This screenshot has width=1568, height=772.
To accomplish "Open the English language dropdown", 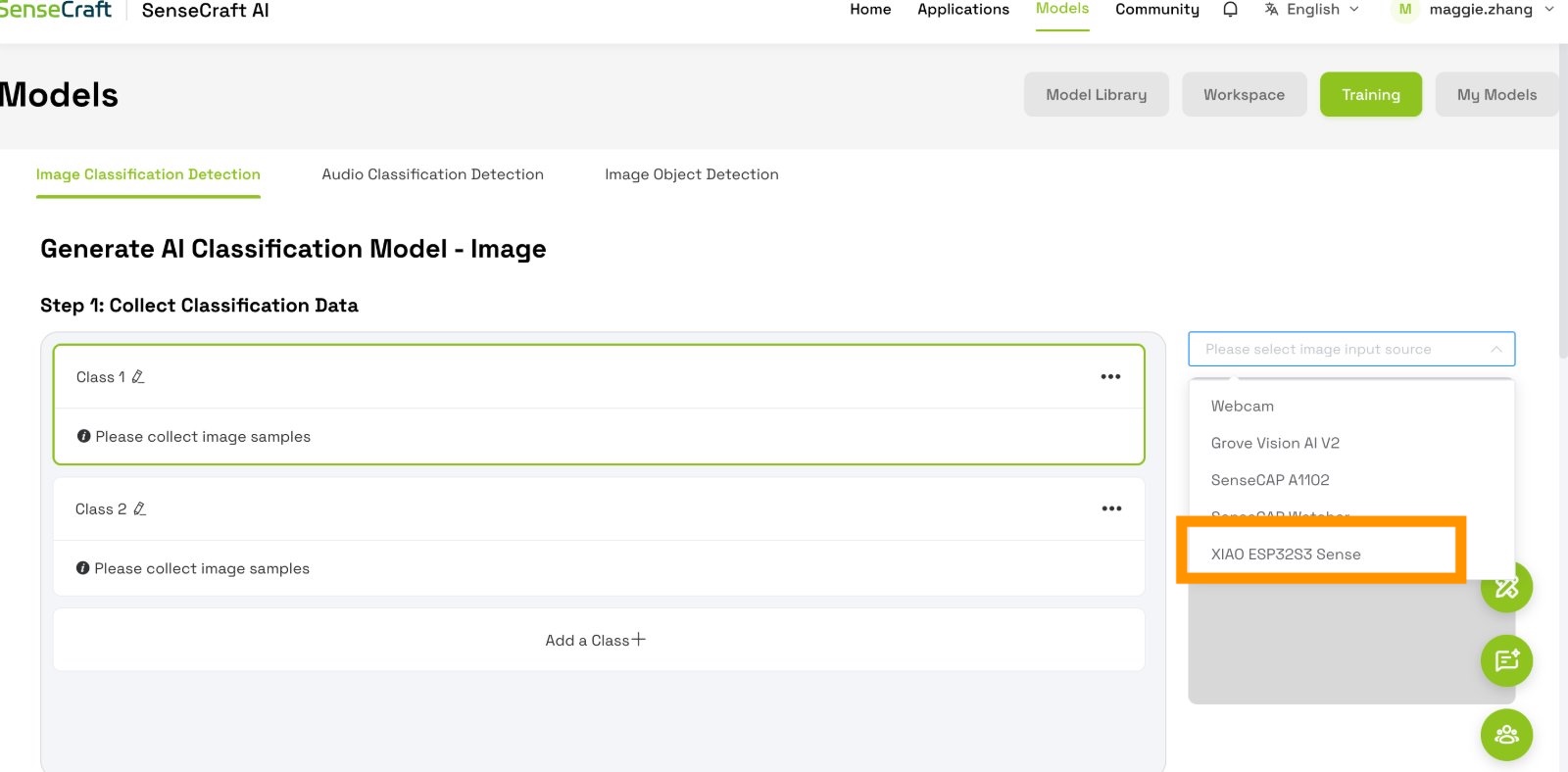I will 1313,9.
